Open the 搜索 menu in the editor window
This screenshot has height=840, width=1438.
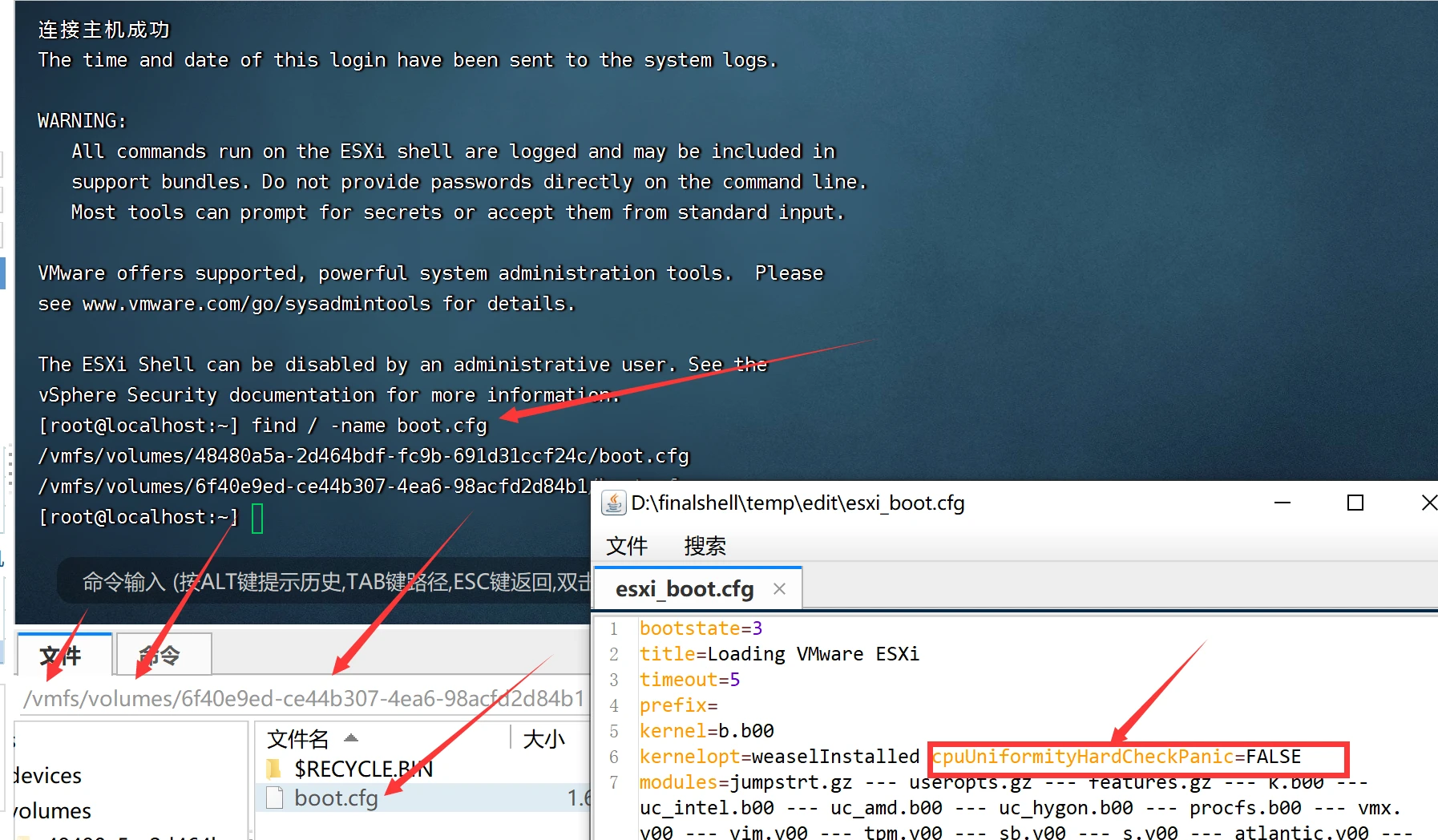tap(705, 546)
